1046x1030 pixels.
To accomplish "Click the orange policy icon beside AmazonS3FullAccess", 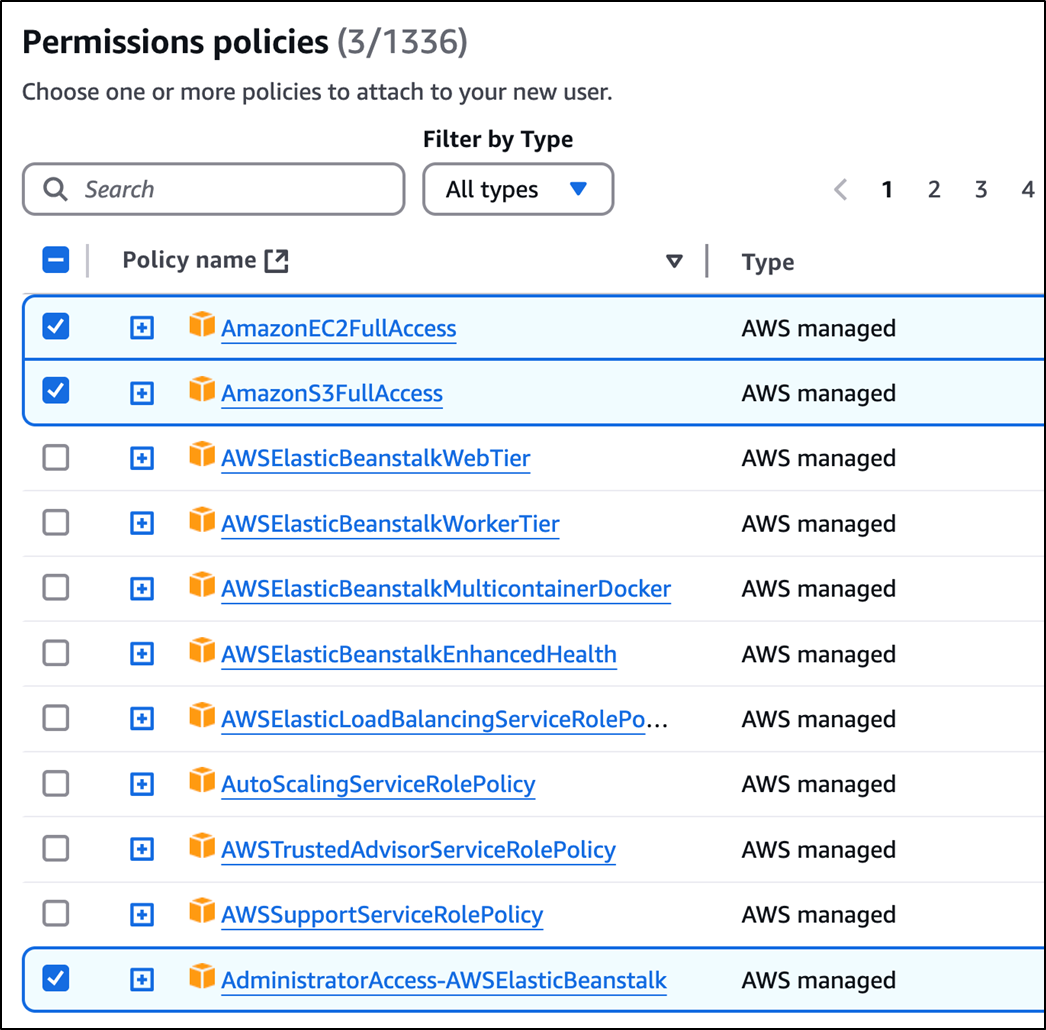I will tap(202, 390).
